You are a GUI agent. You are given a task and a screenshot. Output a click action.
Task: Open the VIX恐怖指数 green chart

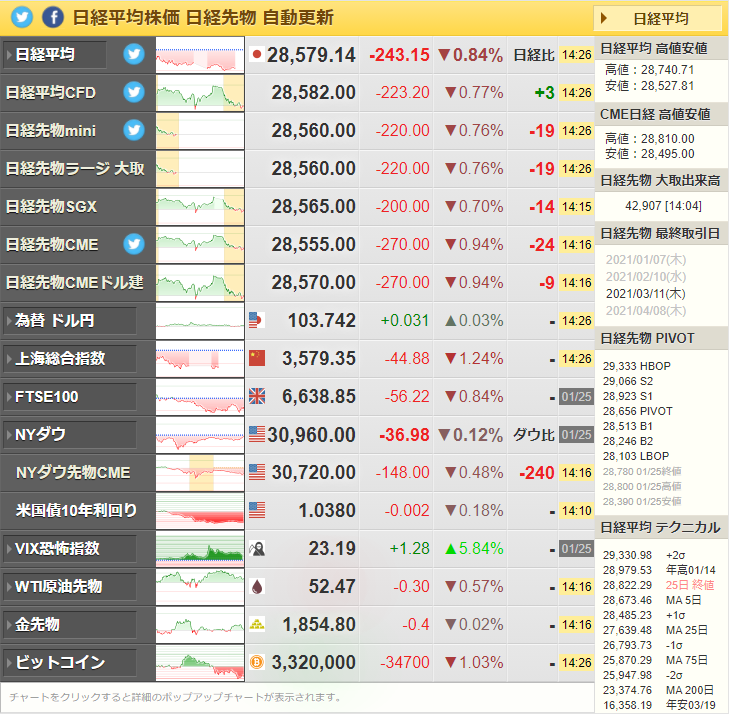(x=200, y=549)
